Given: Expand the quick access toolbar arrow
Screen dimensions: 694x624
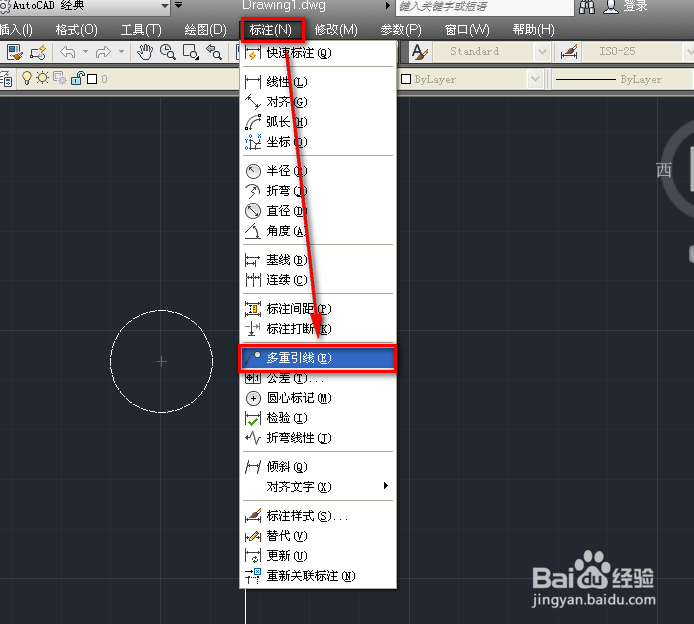Looking at the screenshot, I should 178,5.
